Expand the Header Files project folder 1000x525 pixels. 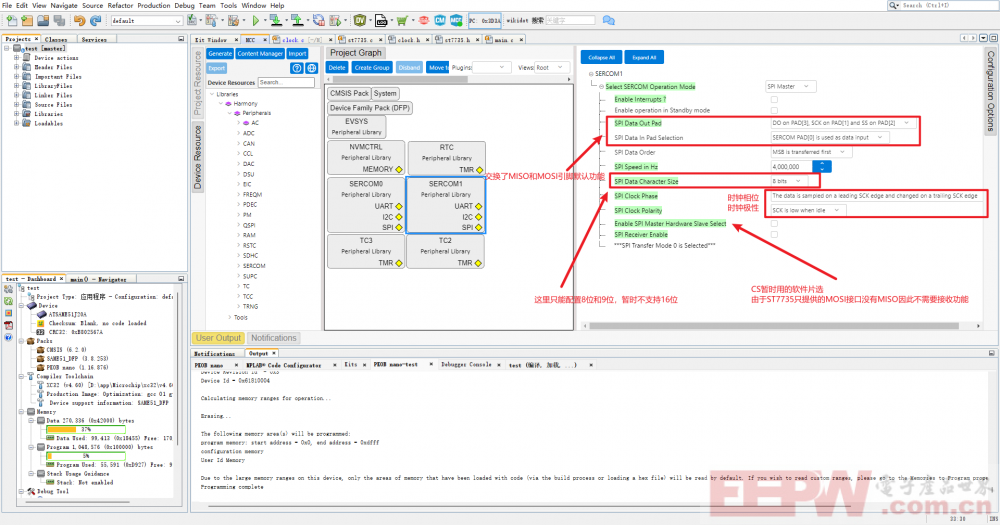(x=17, y=67)
